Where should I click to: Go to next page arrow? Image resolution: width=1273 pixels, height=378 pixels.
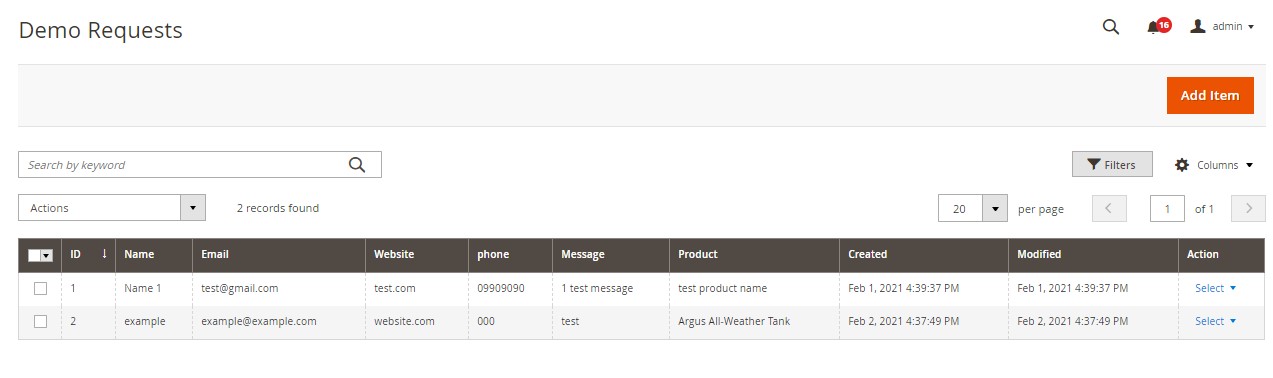point(1249,208)
